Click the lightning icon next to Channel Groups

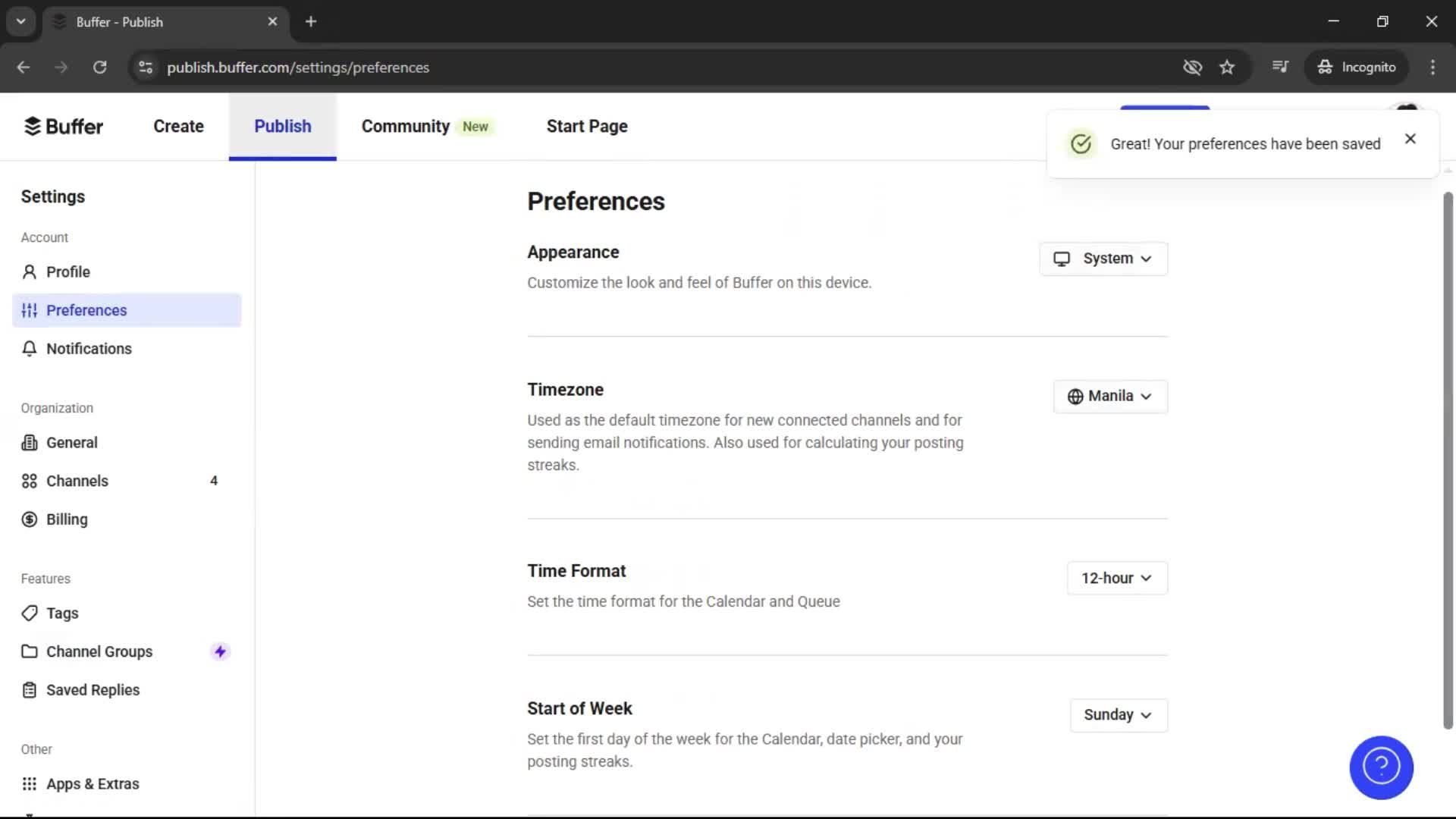220,651
